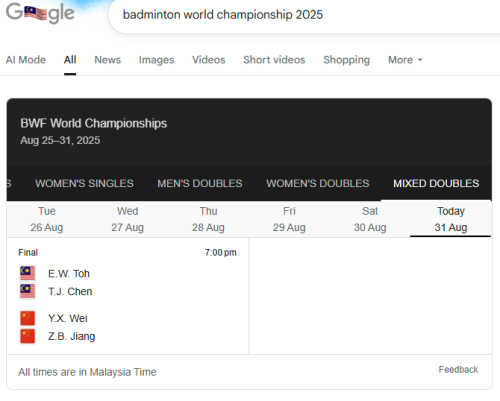Click the Google logo with Malaysian flag
This screenshot has width=500, height=401.
click(x=40, y=13)
